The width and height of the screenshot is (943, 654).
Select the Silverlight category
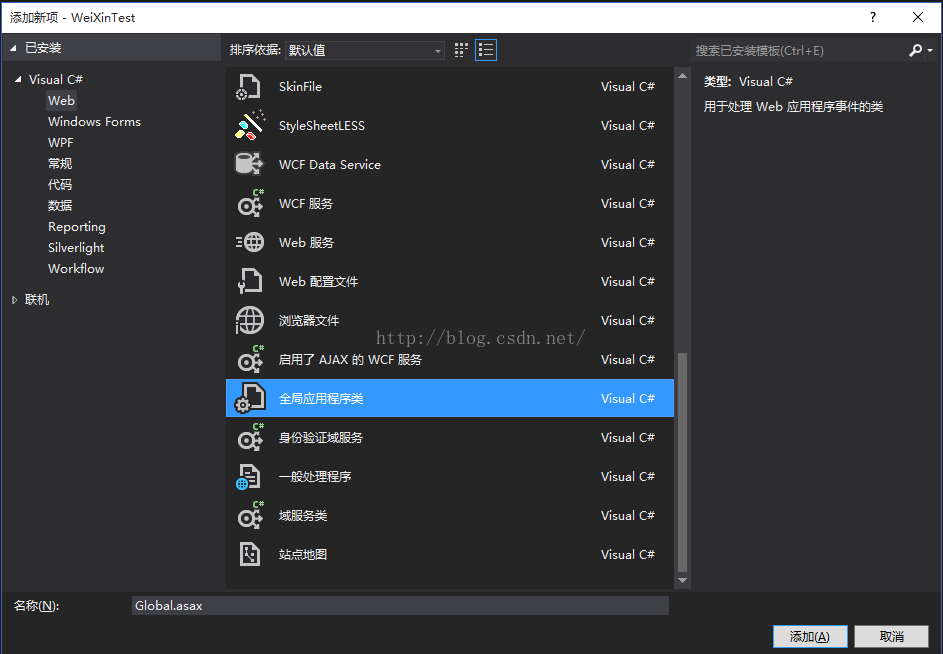(x=76, y=248)
